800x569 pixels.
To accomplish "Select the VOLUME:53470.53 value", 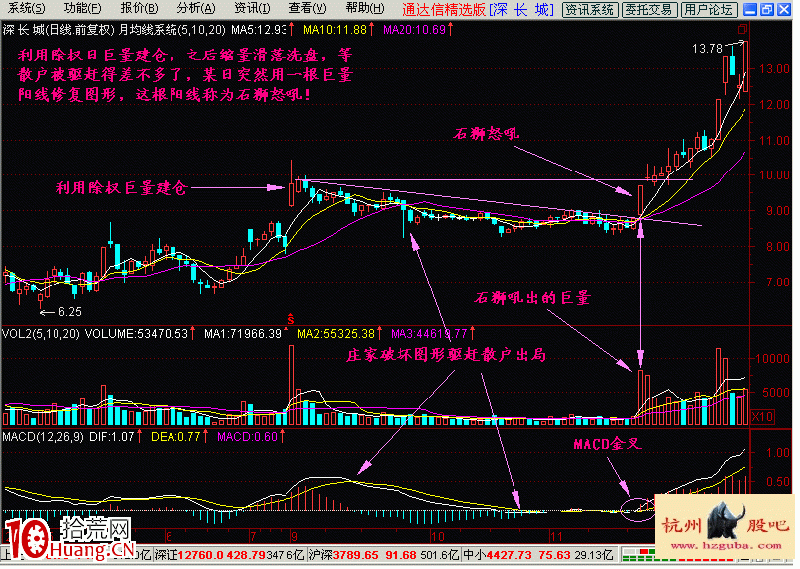I will (136, 334).
